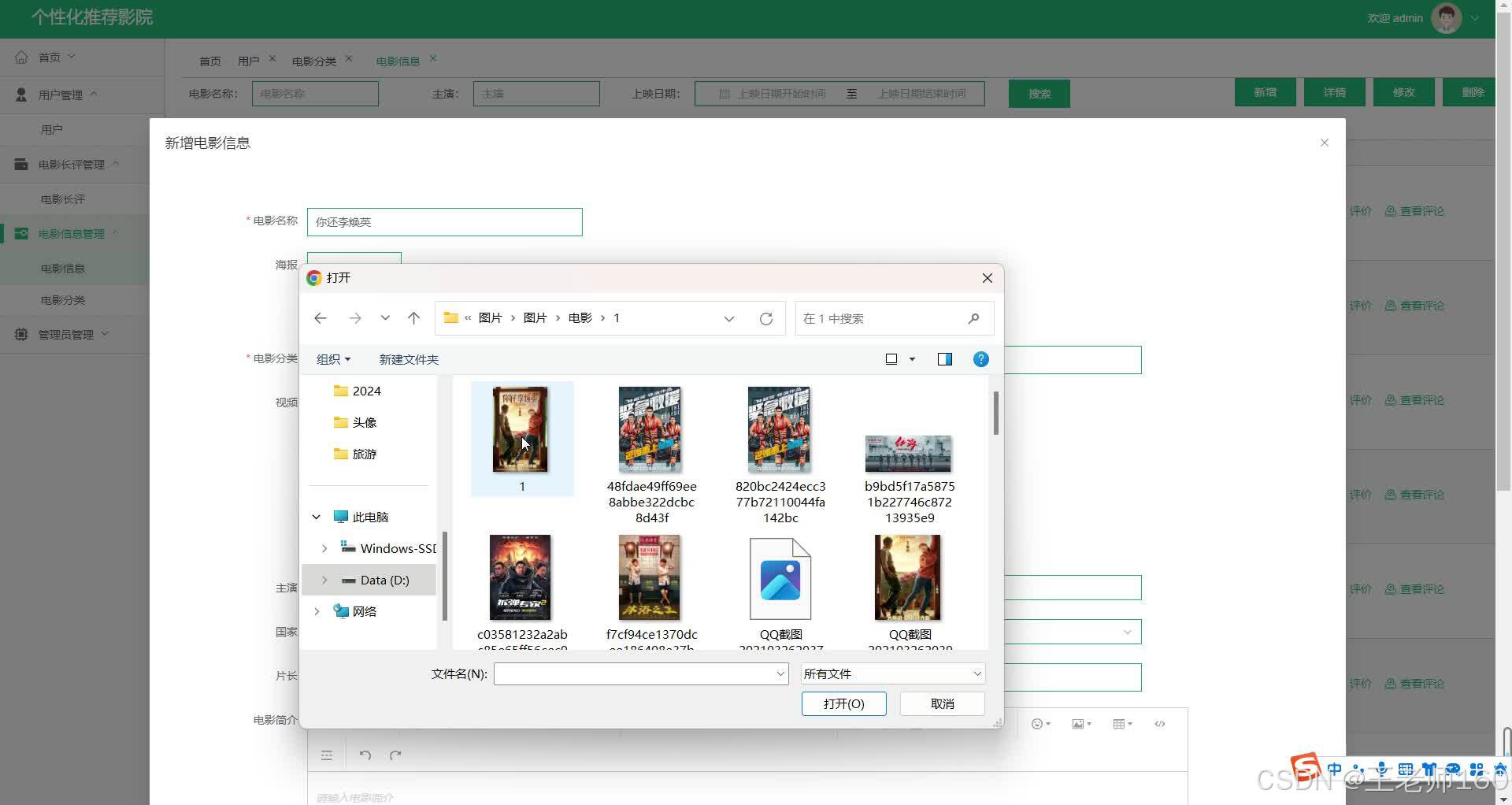The height and width of the screenshot is (805, 1512).
Task: Toggle code view icon in editor
Action: tap(1160, 724)
